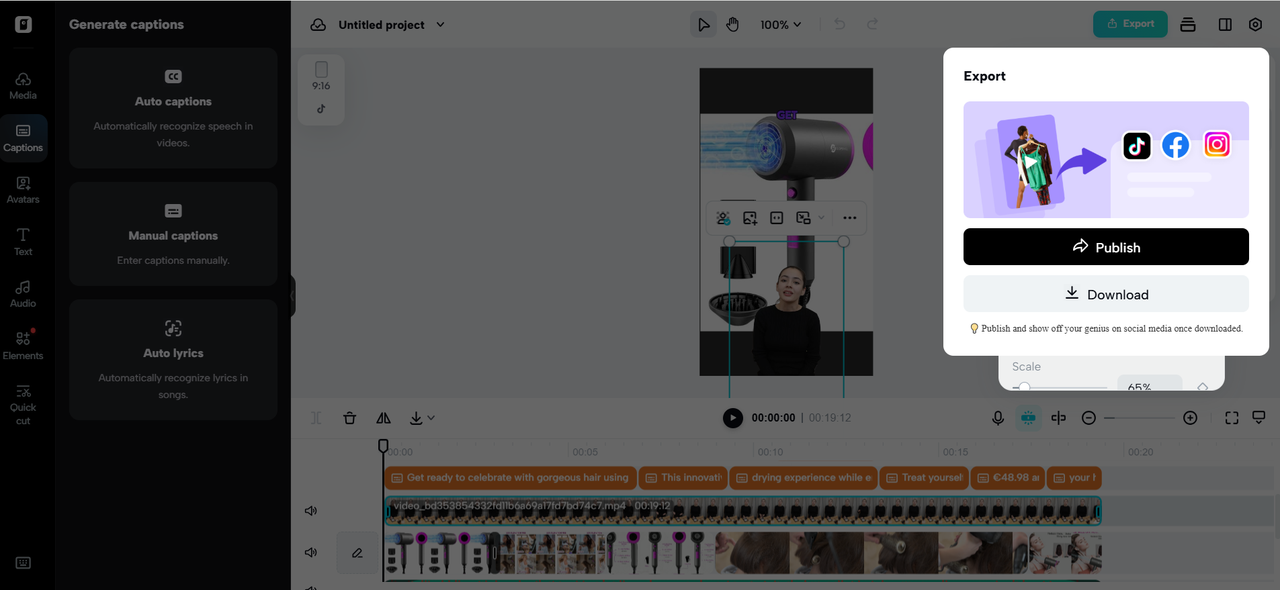Open the Elements panel

(x=22, y=345)
